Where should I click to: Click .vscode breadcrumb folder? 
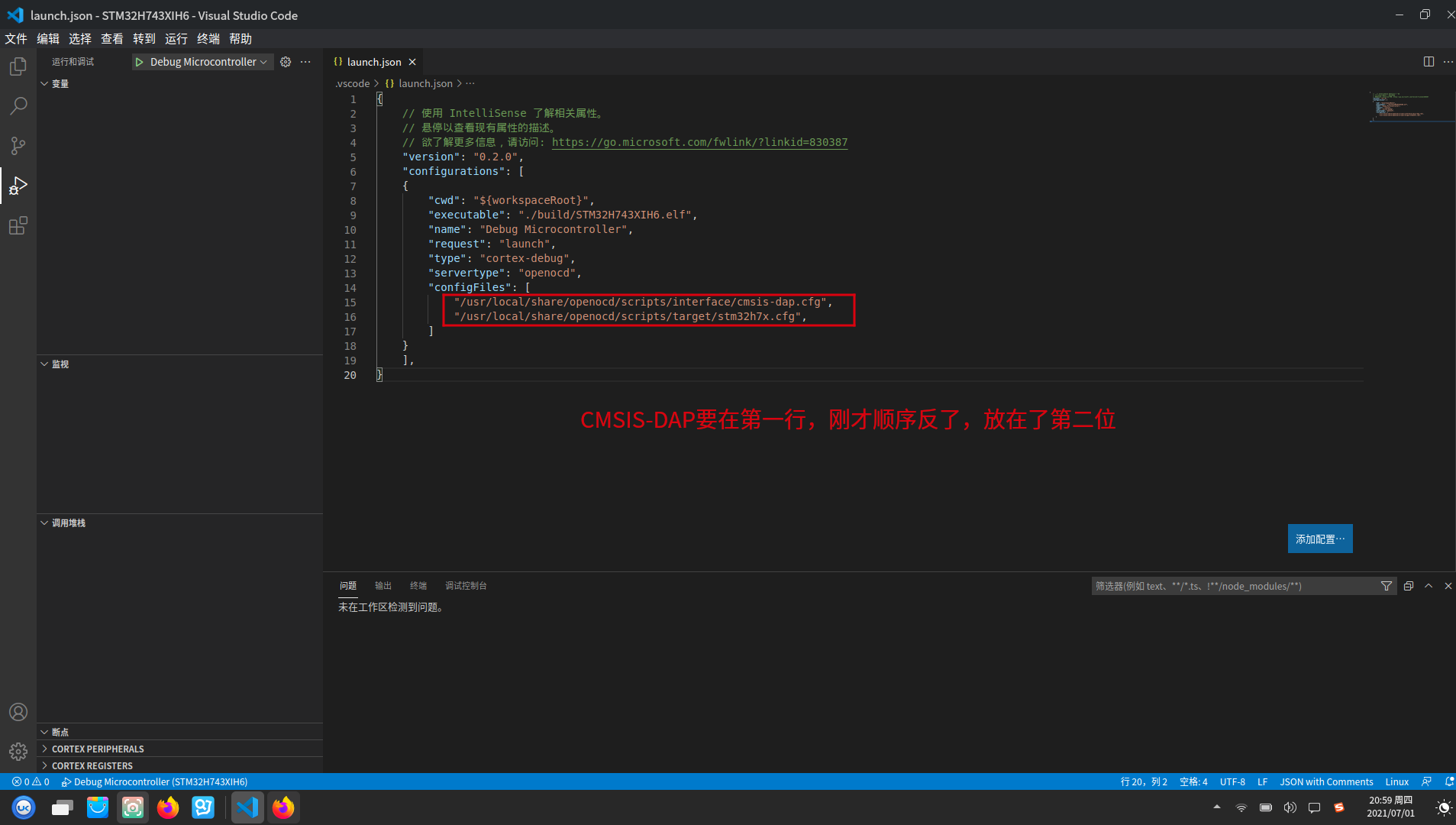(x=353, y=83)
